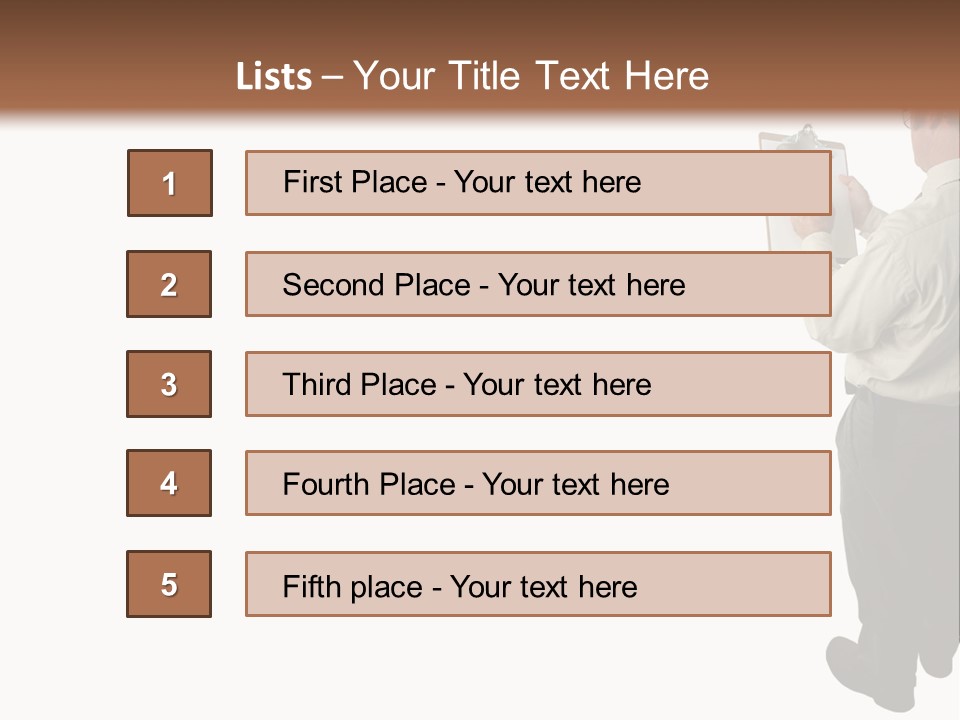The width and height of the screenshot is (960, 720).
Task: Select the 'Your Title Text Here' heading
Action: (530, 77)
